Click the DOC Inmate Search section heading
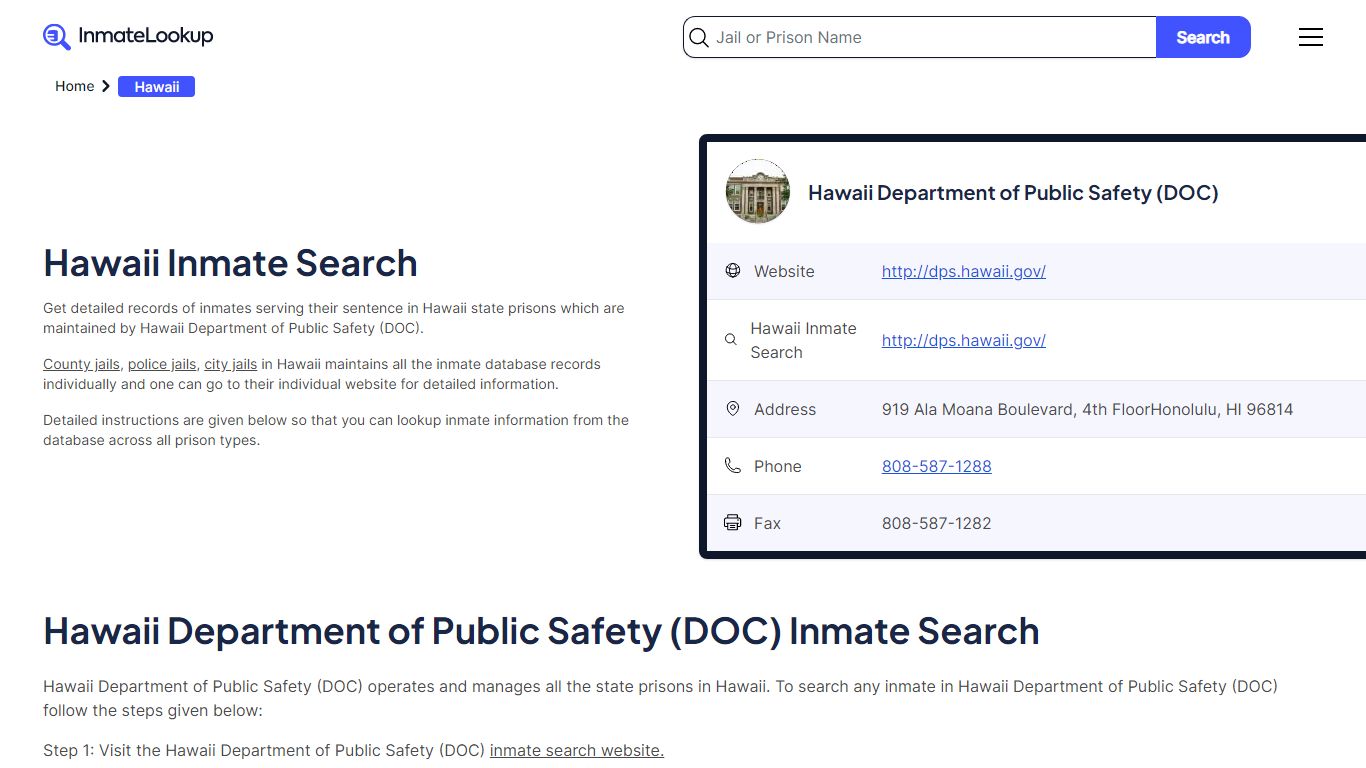The width and height of the screenshot is (1366, 768). [541, 631]
